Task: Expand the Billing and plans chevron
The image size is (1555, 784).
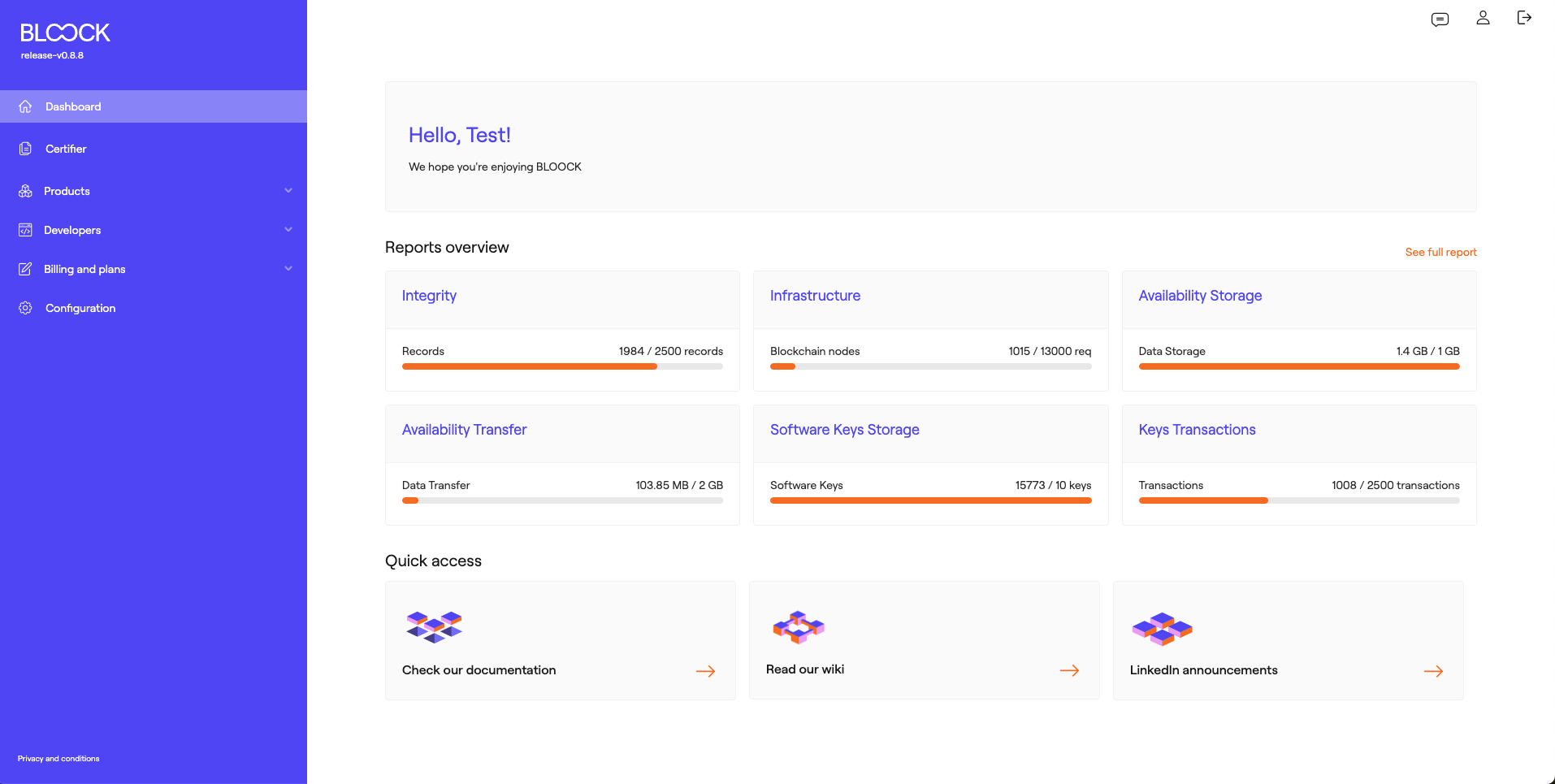Action: (288, 268)
